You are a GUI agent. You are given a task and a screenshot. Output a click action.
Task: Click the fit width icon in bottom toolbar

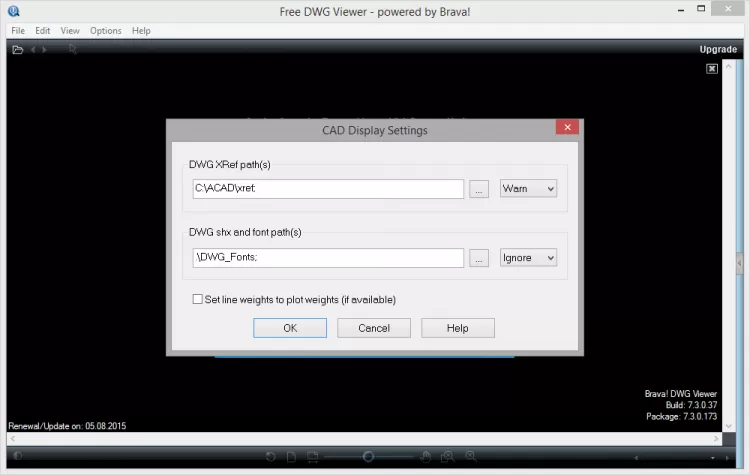pyautogui.click(x=312, y=457)
